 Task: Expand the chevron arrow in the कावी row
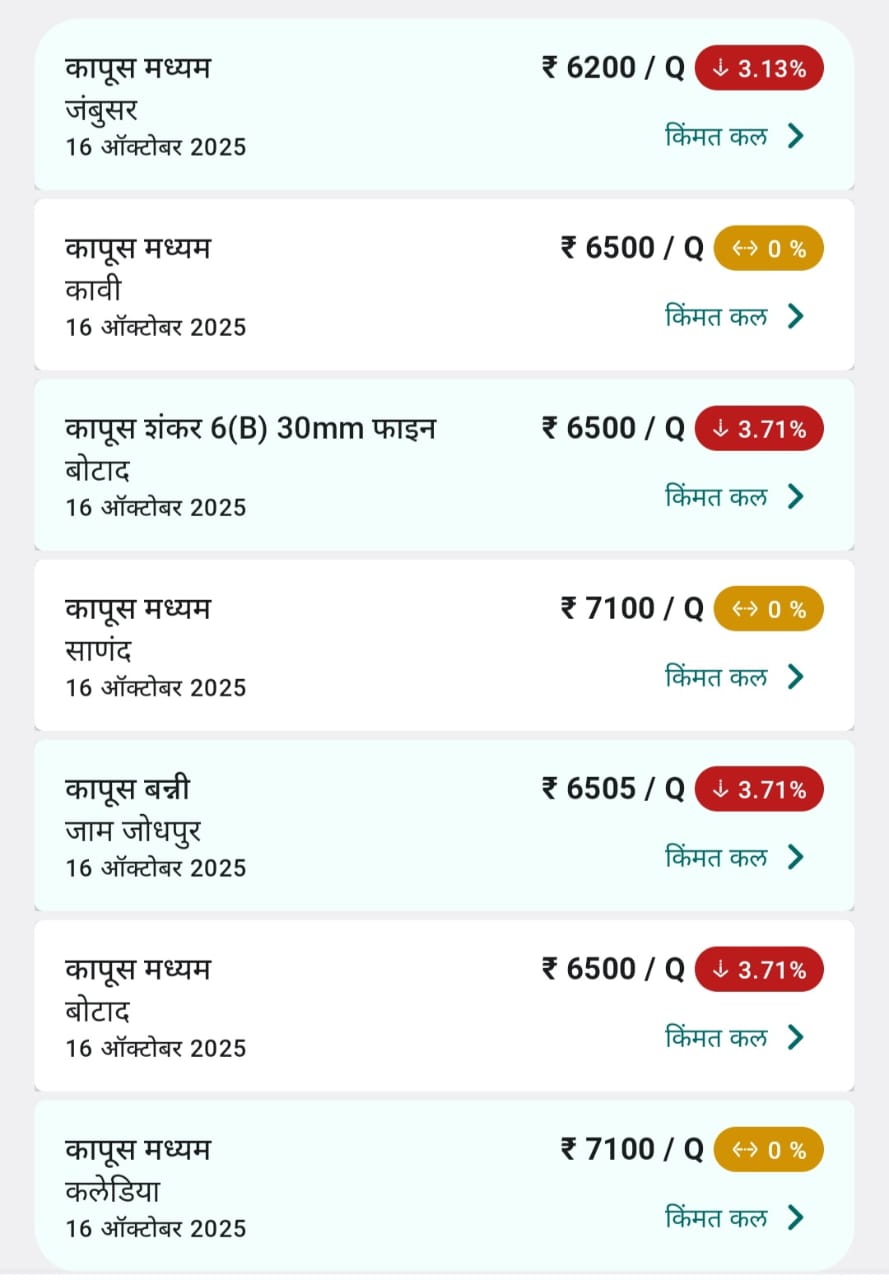(x=796, y=316)
